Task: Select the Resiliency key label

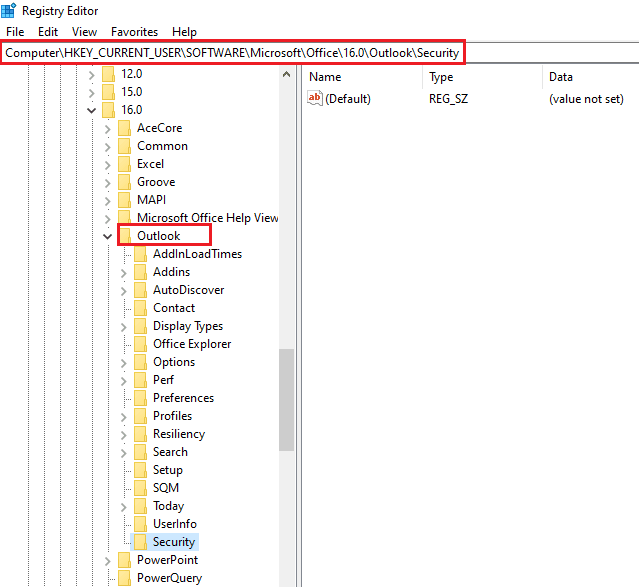Action: click(x=179, y=434)
